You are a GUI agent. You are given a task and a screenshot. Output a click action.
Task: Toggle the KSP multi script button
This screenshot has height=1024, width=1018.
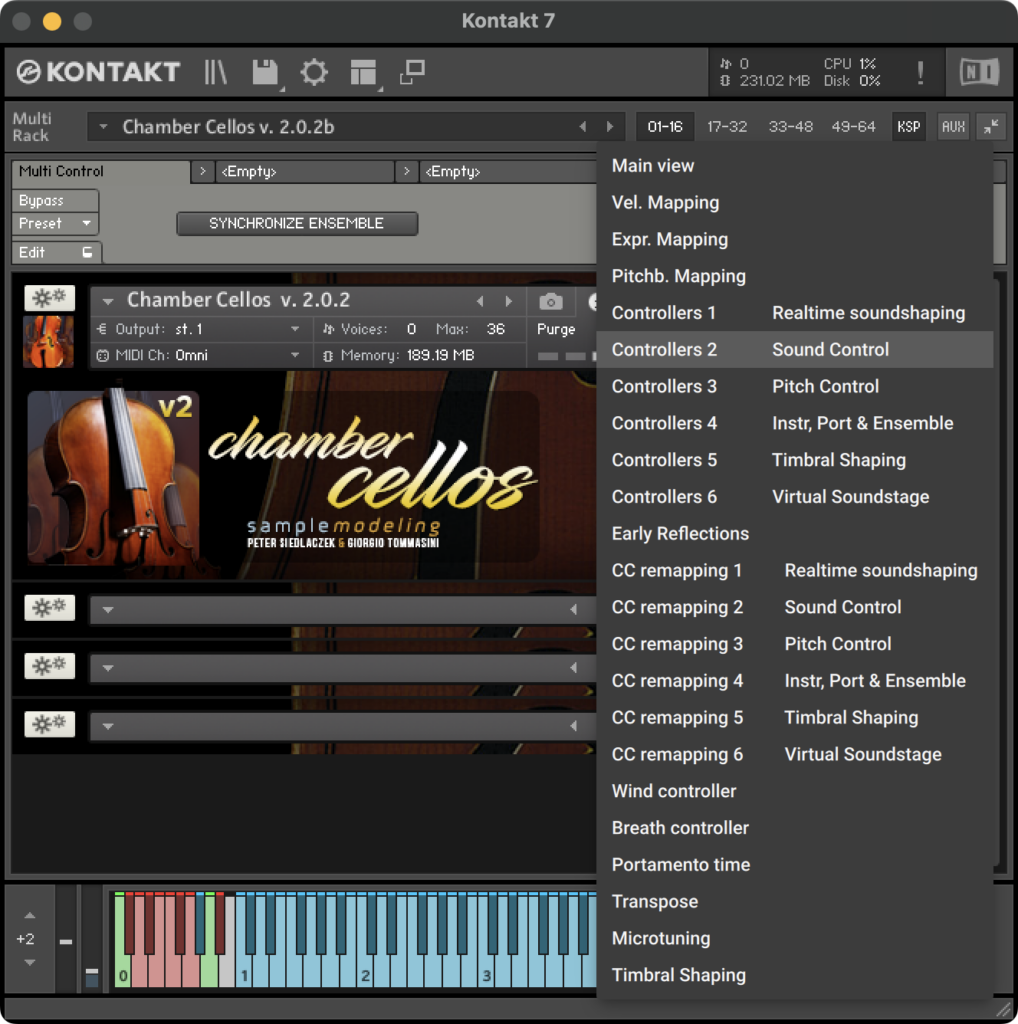[x=908, y=127]
